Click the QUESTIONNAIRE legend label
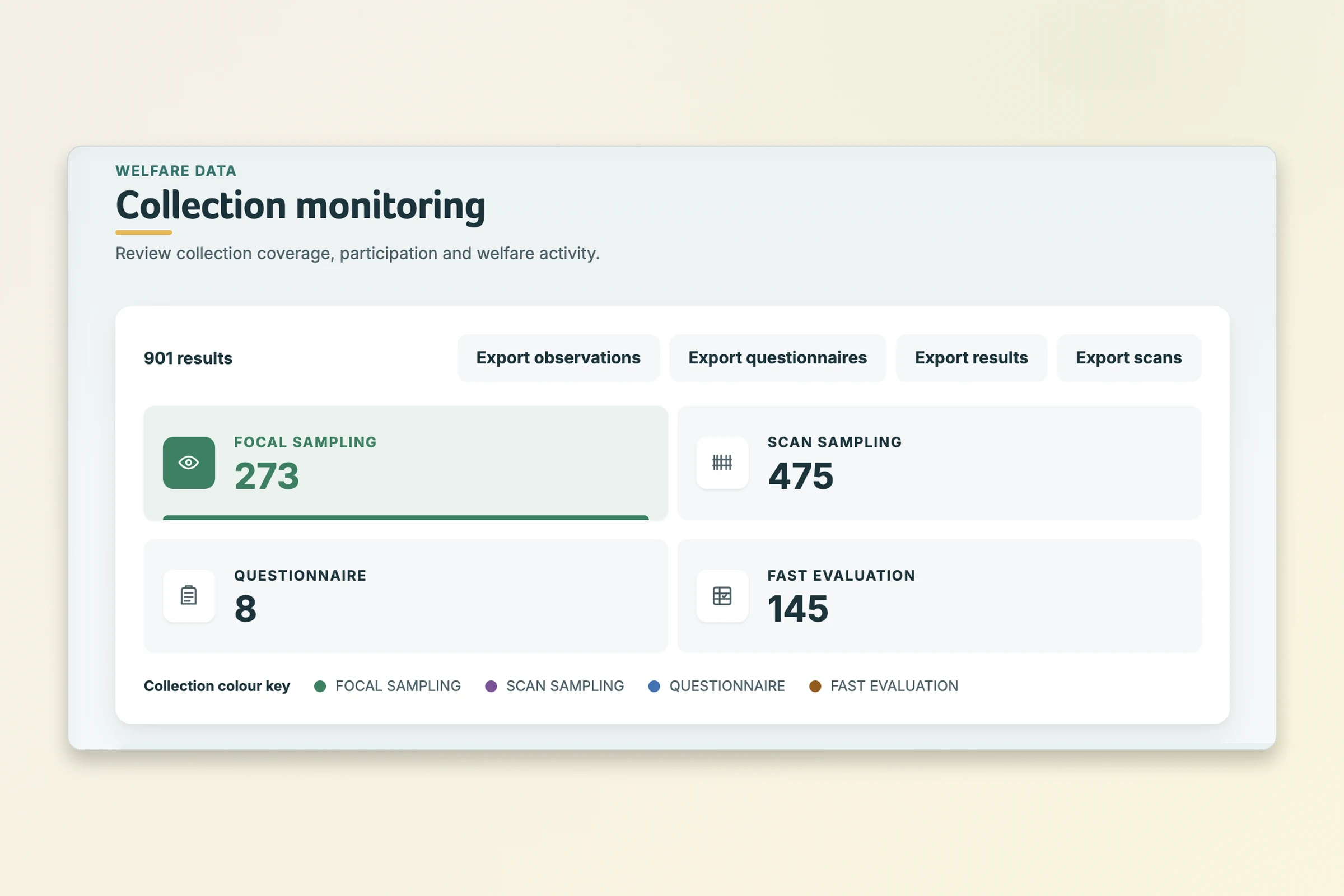Viewport: 1344px width, 896px height. click(x=727, y=685)
